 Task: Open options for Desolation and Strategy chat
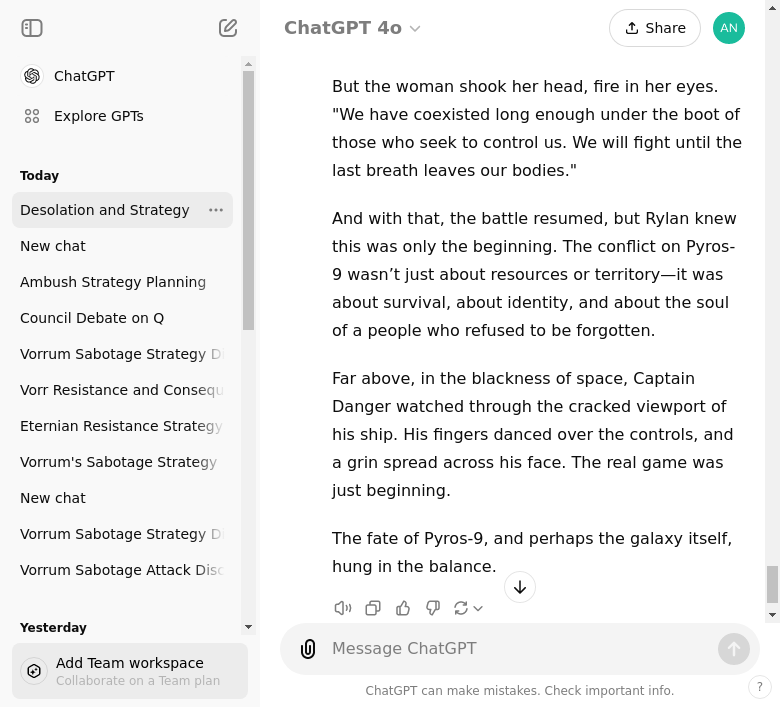pos(216,210)
